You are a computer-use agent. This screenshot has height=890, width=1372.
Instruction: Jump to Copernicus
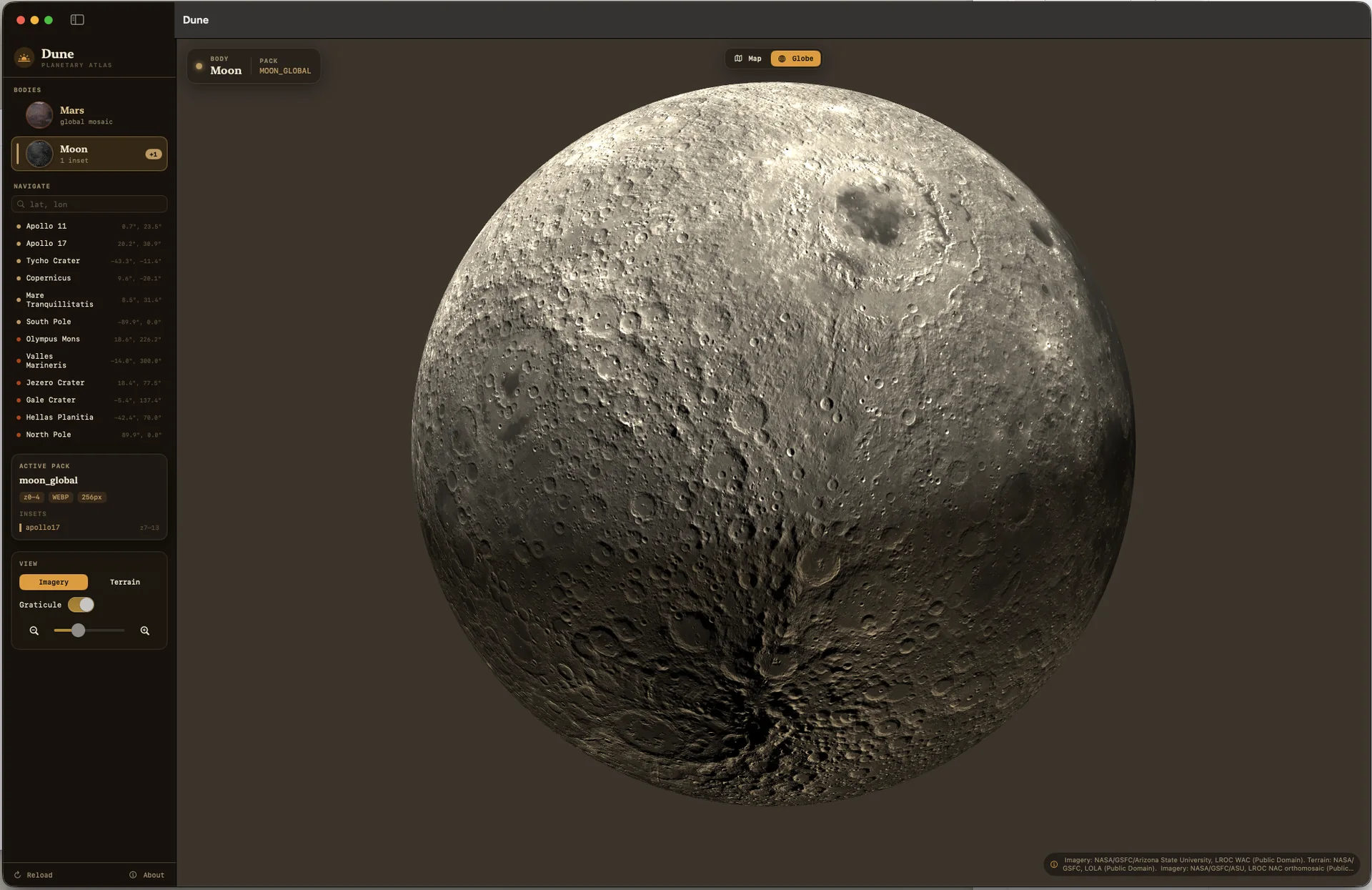click(x=89, y=278)
